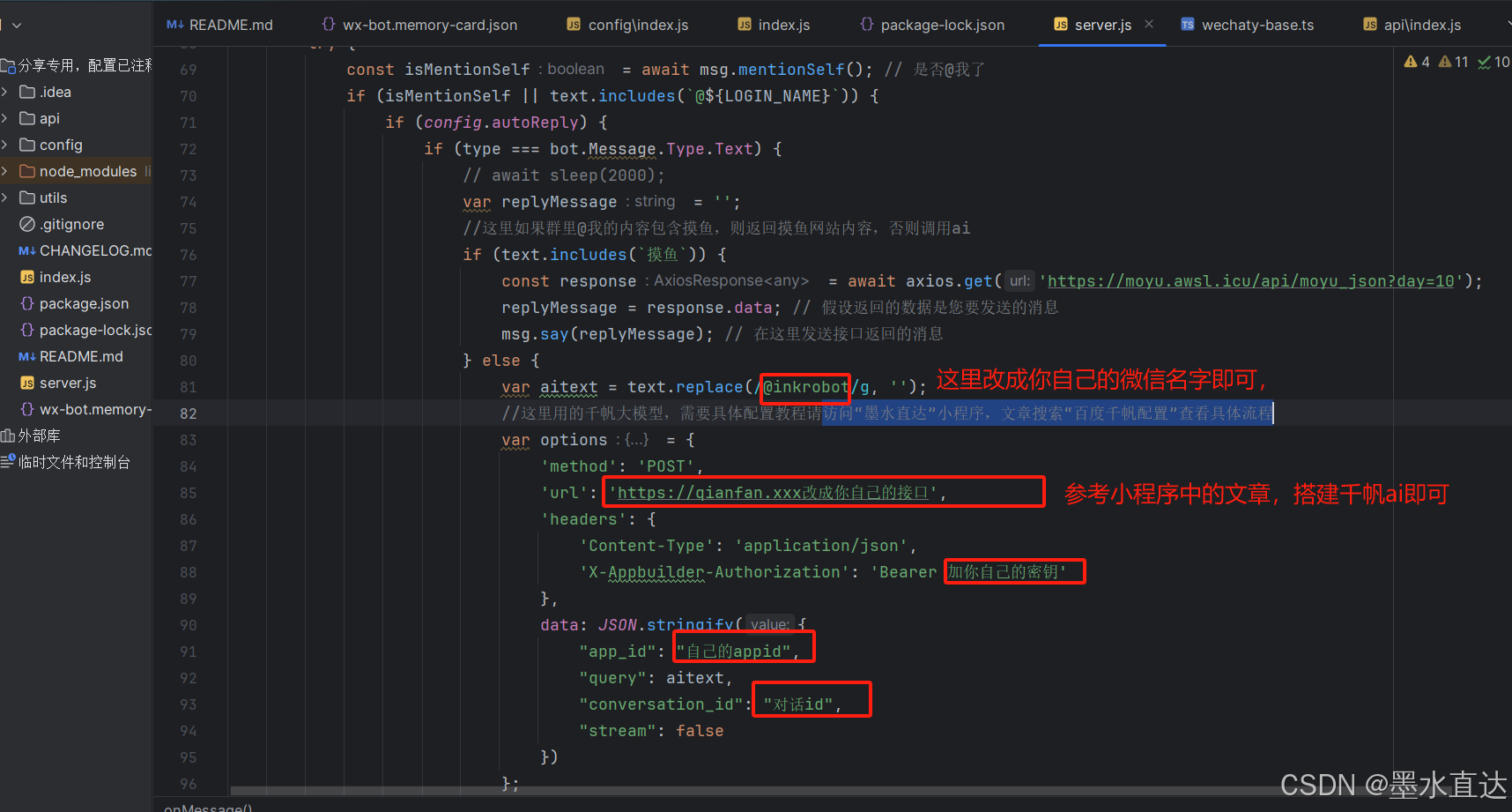Place cursor on 'stream': false line
This screenshot has width=1512, height=812.
pyautogui.click(x=651, y=731)
